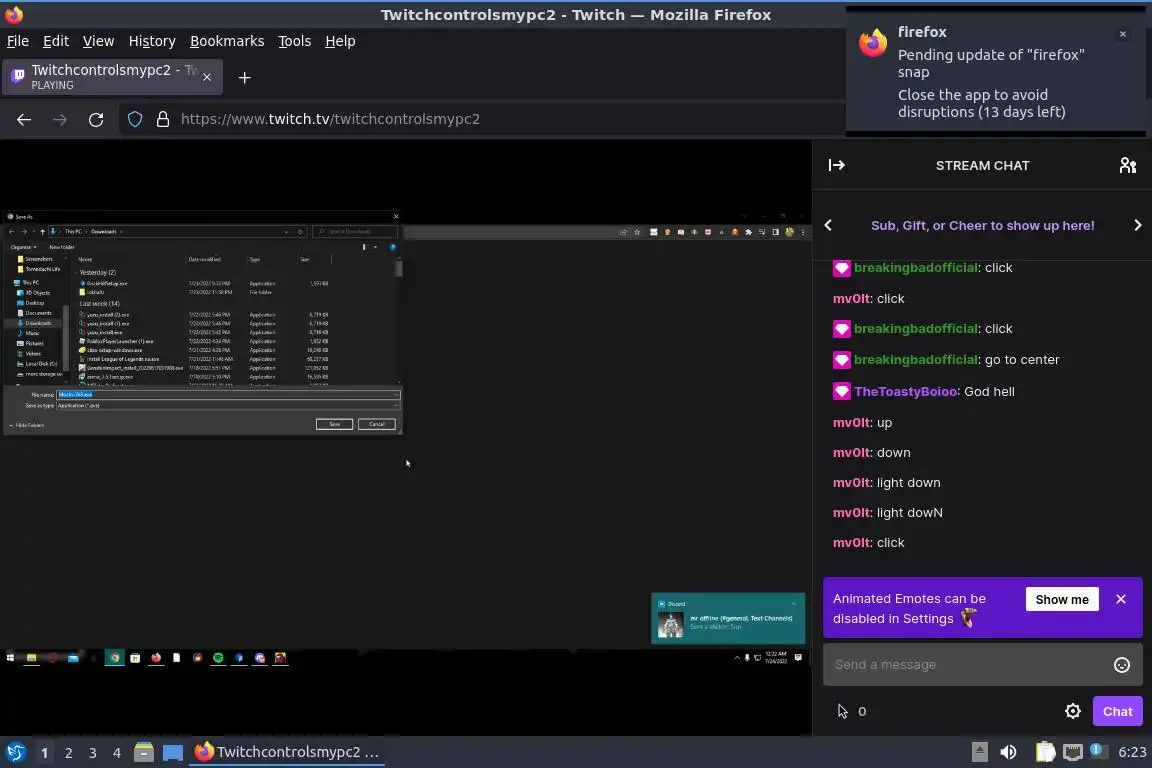Open the Lubuntu application menu
This screenshot has width=1152, height=768.
[x=15, y=753]
